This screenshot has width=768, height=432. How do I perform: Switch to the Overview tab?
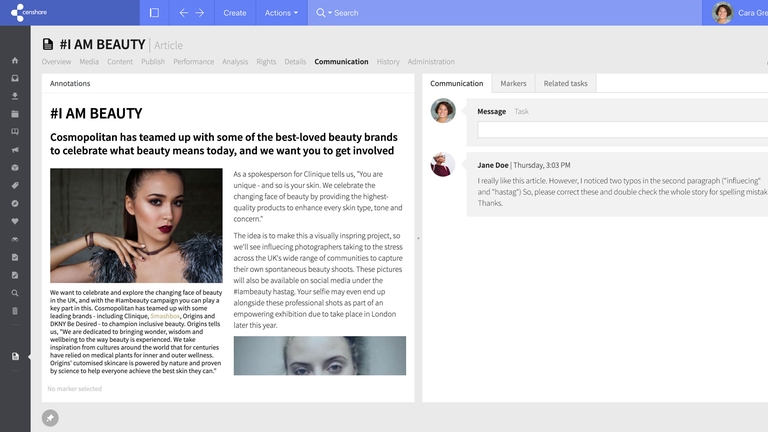[56, 62]
